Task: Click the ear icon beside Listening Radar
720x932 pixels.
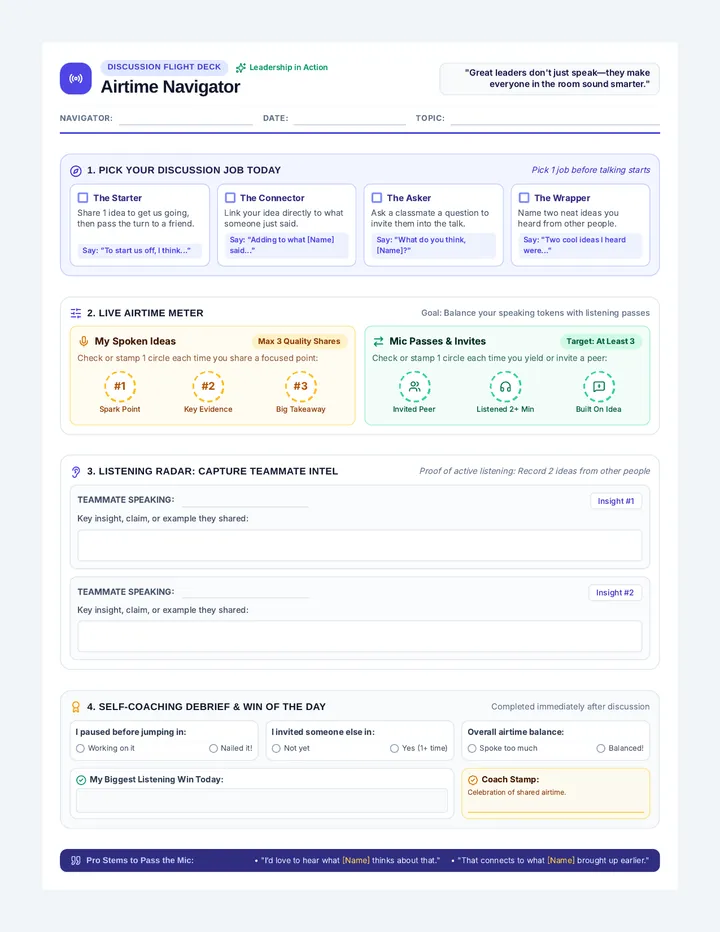Action: [x=76, y=472]
